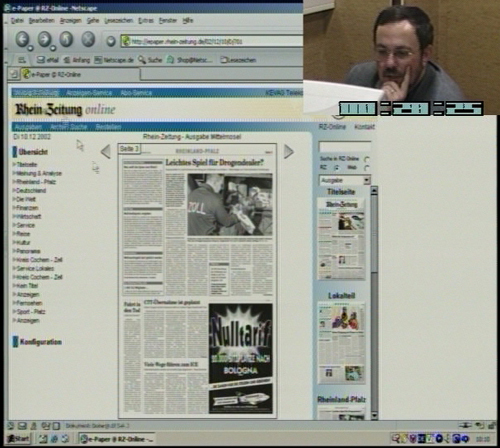
Task: Select the Suche in RZ-Online radio button
Action: pos(367,159)
